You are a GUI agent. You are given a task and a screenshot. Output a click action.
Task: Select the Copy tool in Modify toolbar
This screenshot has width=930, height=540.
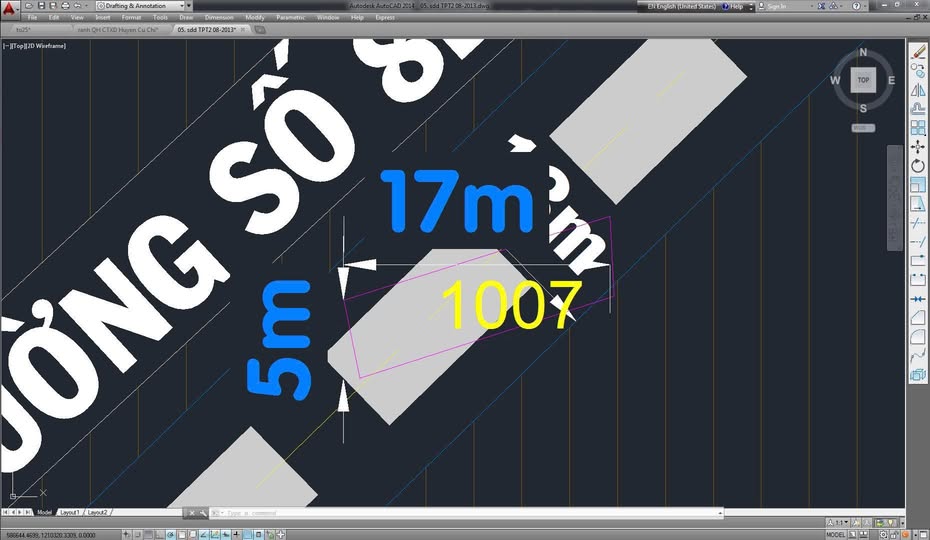(x=918, y=71)
